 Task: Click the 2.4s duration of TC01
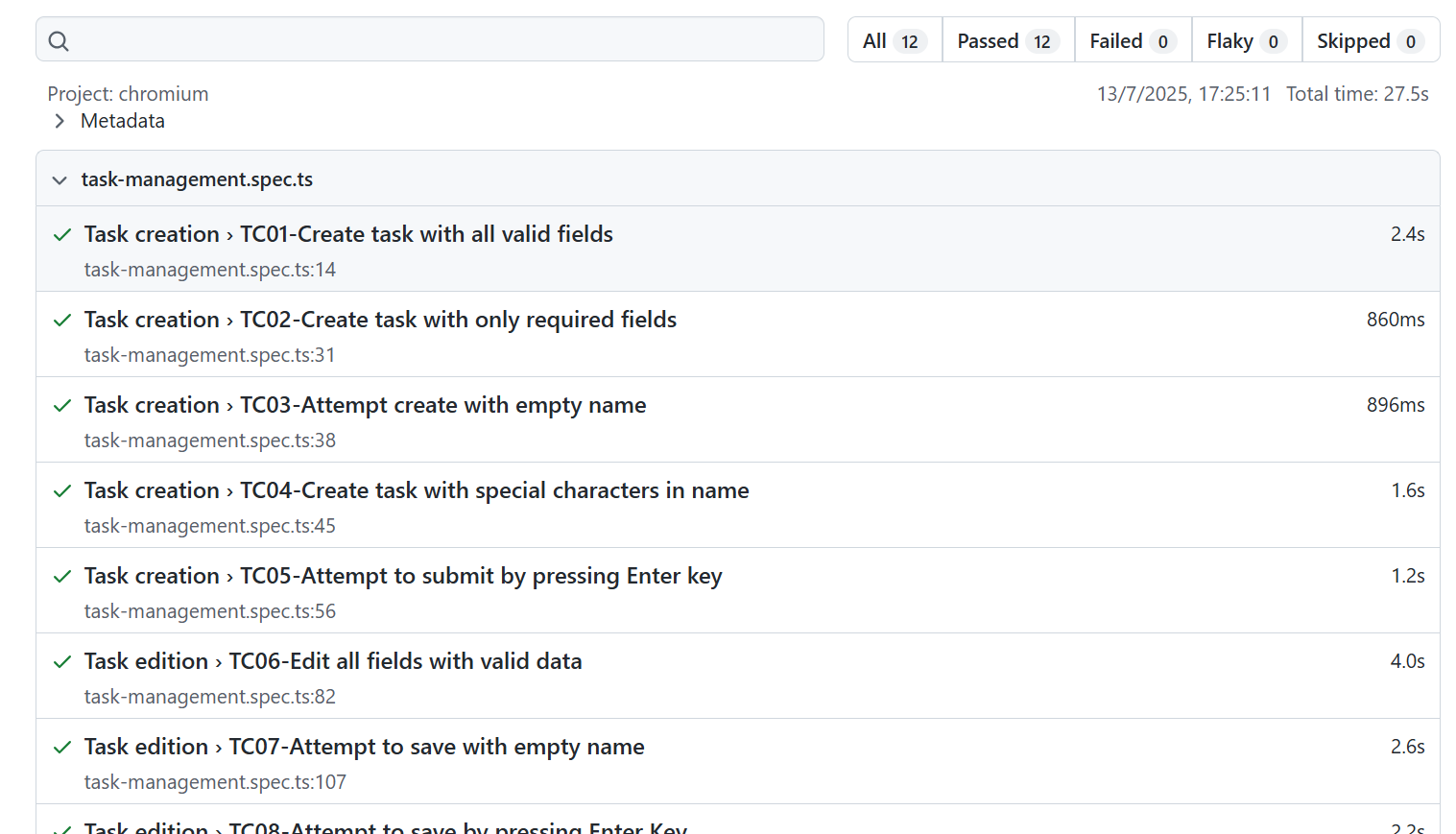tap(1407, 234)
